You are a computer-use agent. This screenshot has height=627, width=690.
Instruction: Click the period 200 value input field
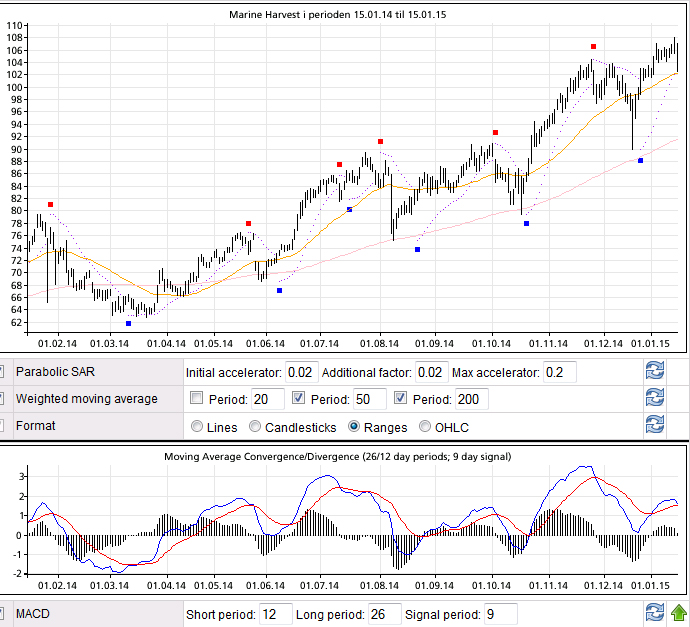pyautogui.click(x=475, y=400)
